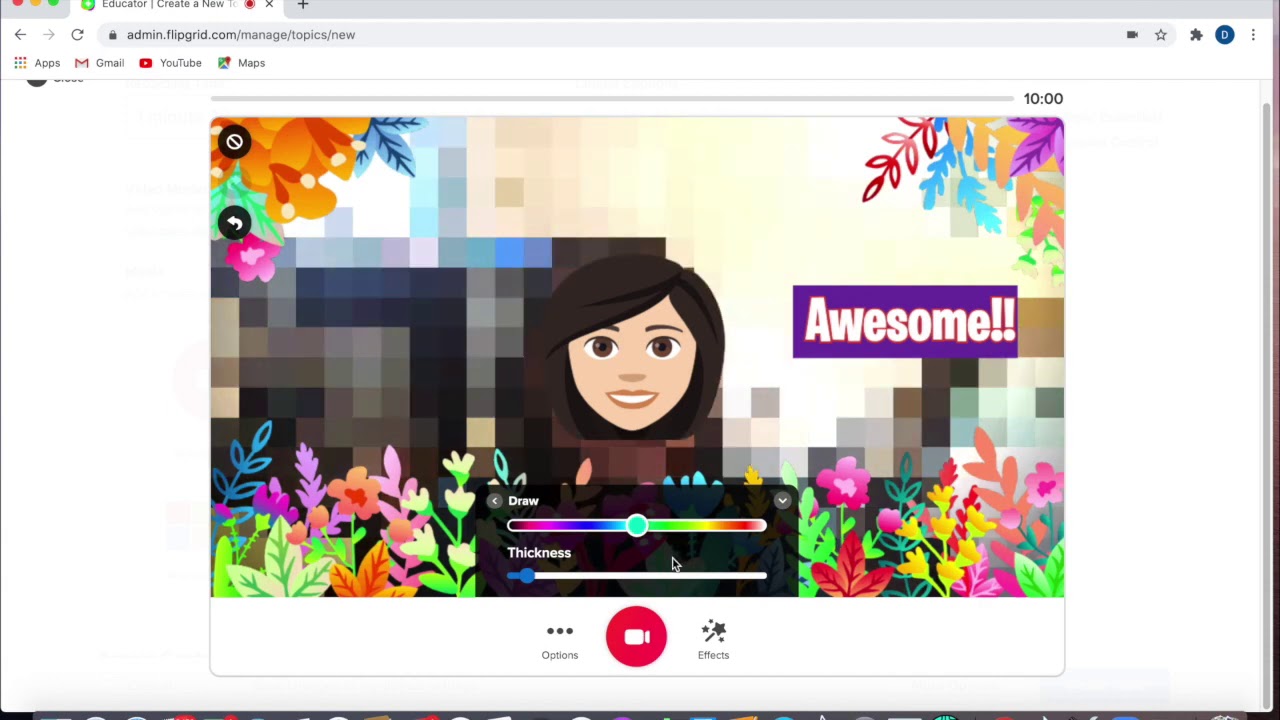Viewport: 1280px width, 720px height.
Task: Clear all drawings with the cancel icon
Action: tap(234, 142)
